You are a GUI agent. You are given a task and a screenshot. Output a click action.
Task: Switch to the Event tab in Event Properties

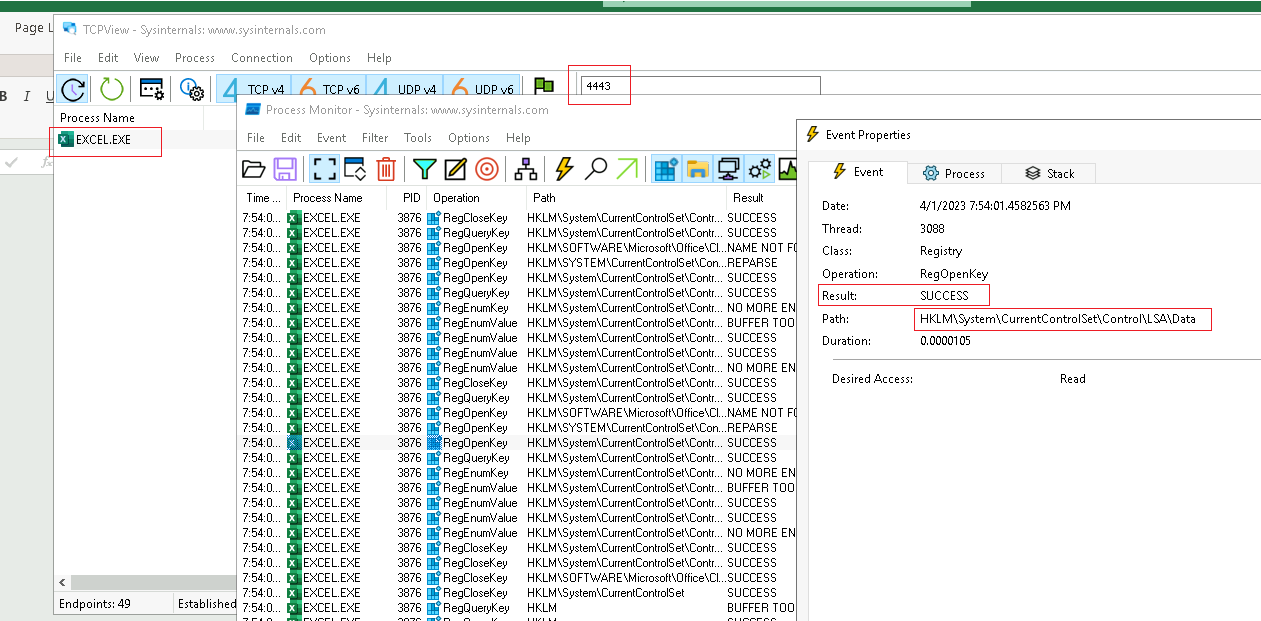858,172
